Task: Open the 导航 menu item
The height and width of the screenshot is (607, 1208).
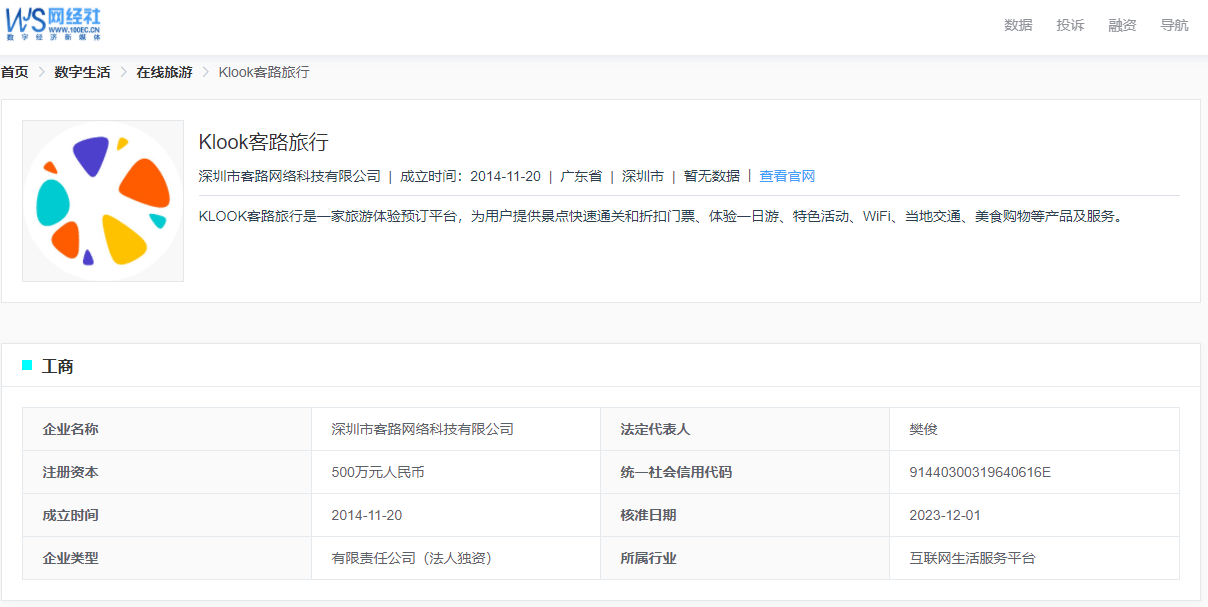Action: (x=1174, y=25)
